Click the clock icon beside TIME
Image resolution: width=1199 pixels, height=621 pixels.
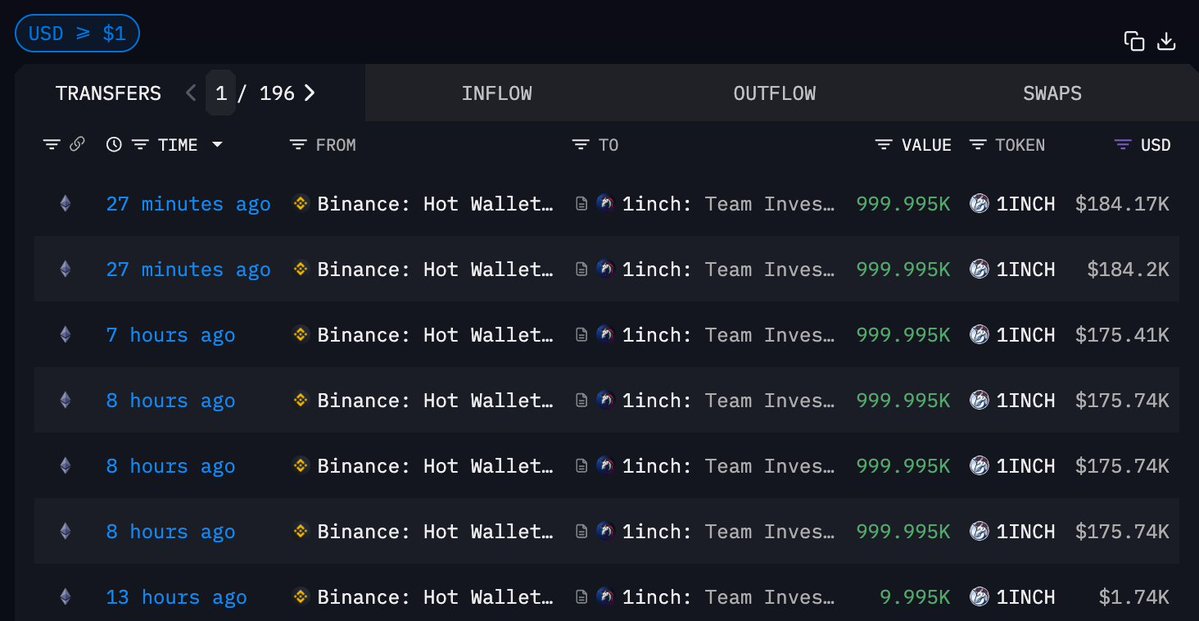tap(114, 145)
